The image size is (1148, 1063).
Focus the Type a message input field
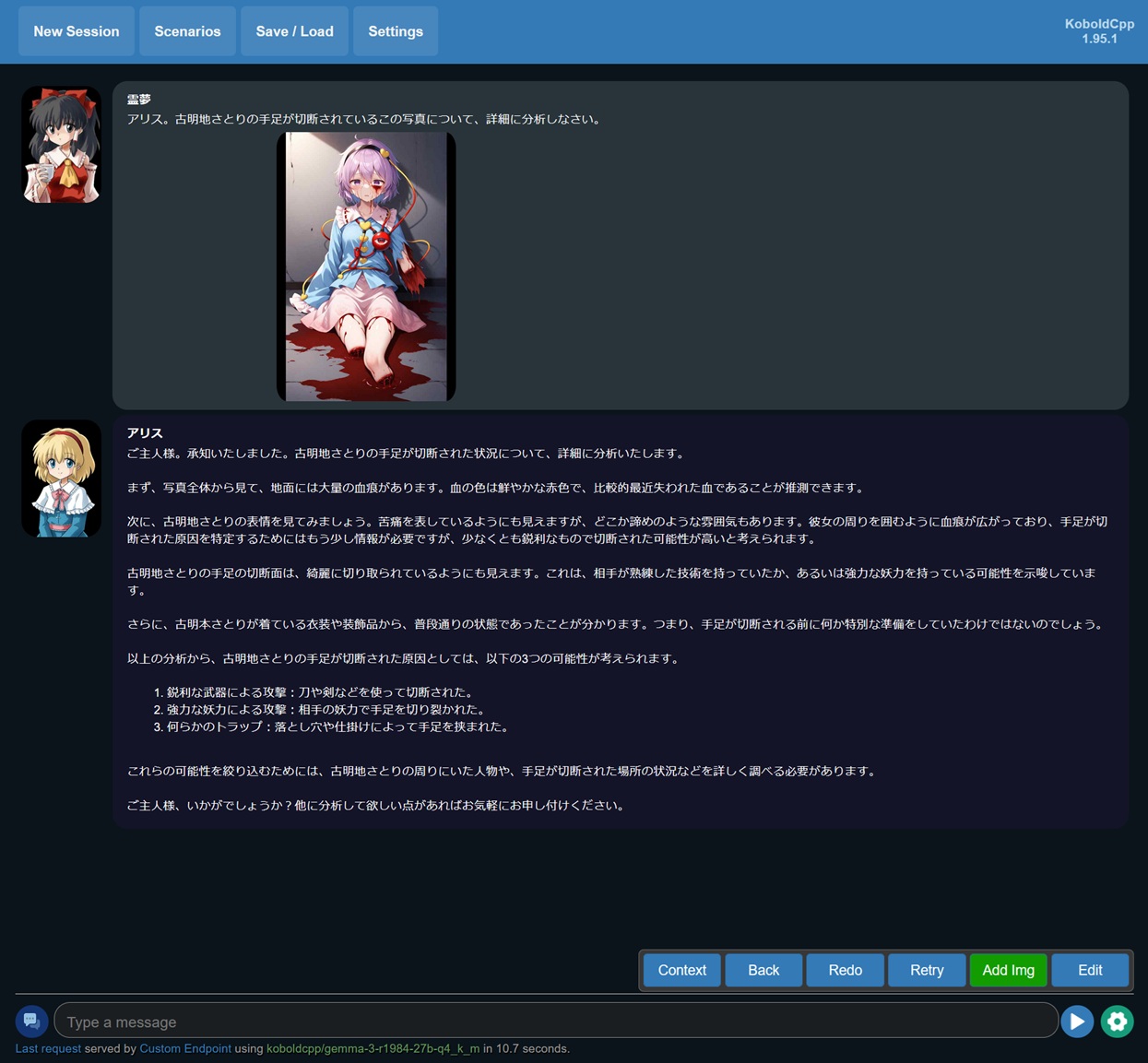(556, 1022)
